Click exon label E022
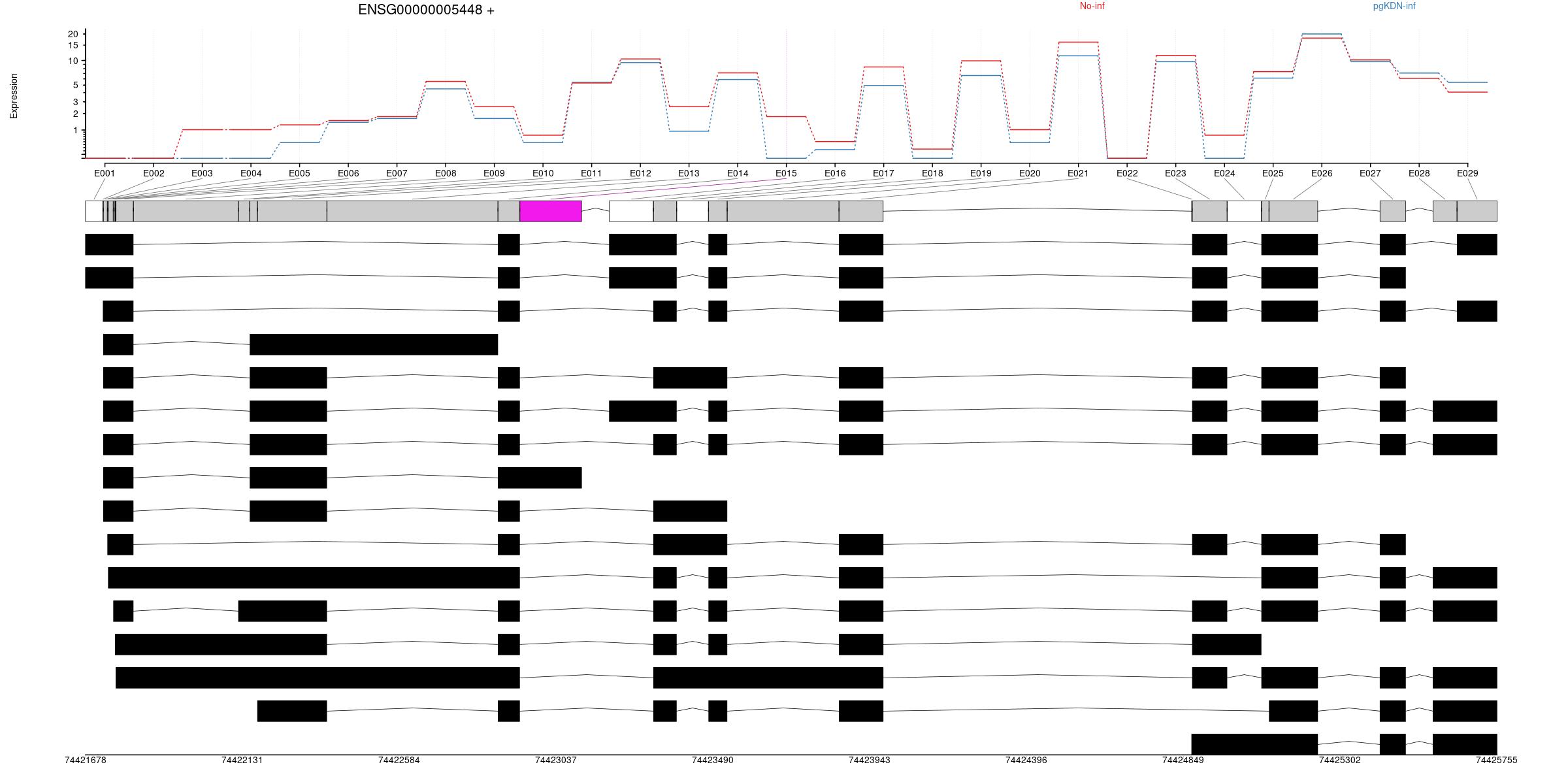Image resolution: width=1568 pixels, height=771 pixels. tap(1127, 173)
